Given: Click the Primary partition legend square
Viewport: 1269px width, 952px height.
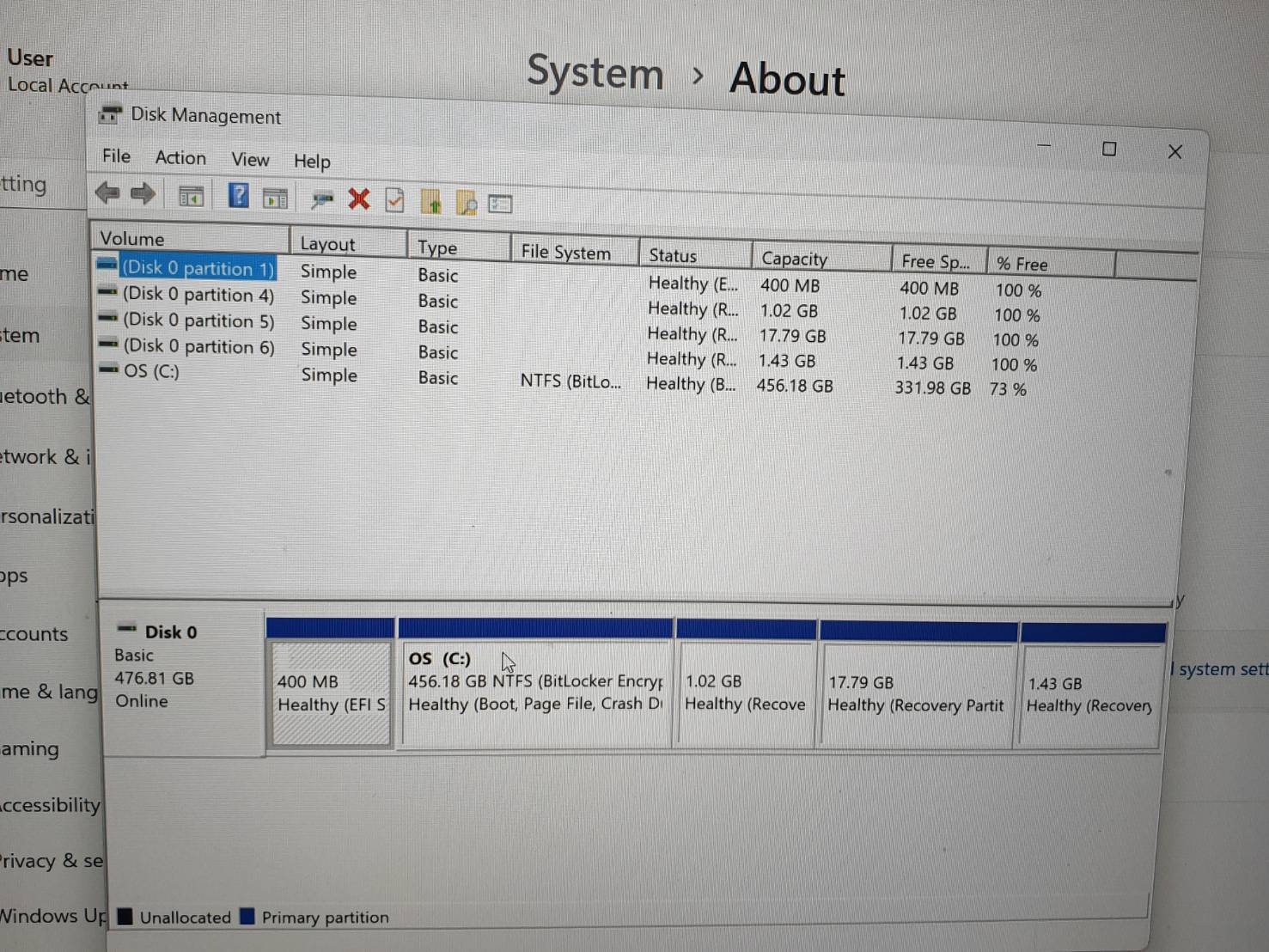Looking at the screenshot, I should tap(249, 916).
